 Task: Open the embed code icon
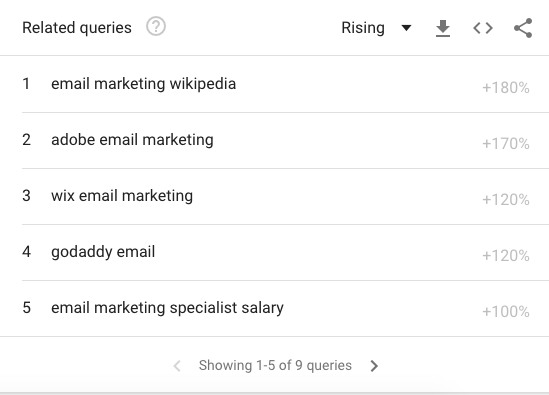(483, 28)
